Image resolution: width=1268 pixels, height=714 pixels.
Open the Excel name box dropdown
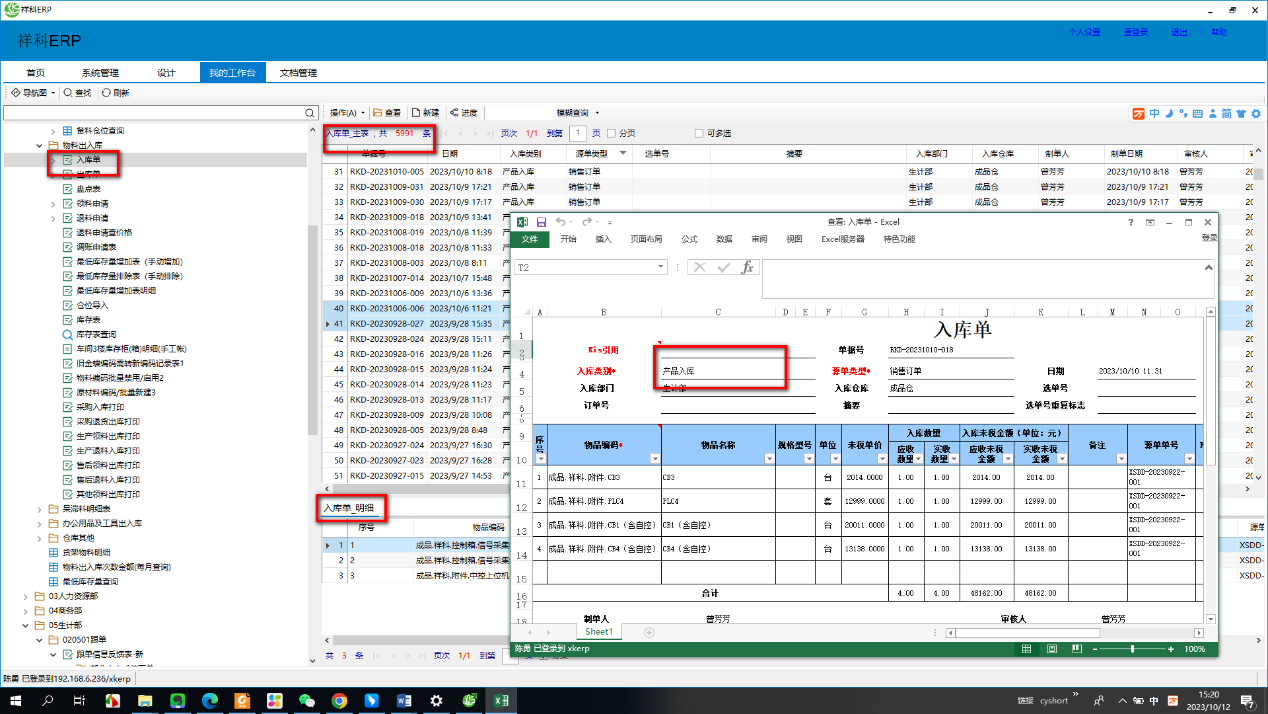(661, 267)
